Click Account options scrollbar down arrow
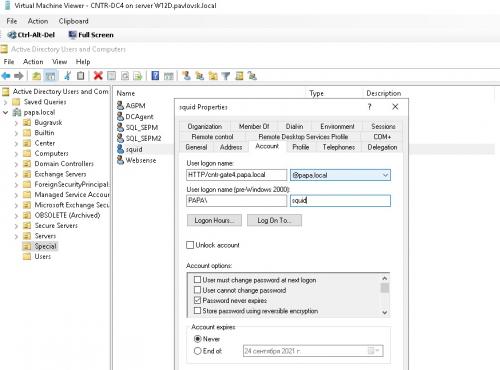Screen dimensions: 500x370 click(385, 312)
